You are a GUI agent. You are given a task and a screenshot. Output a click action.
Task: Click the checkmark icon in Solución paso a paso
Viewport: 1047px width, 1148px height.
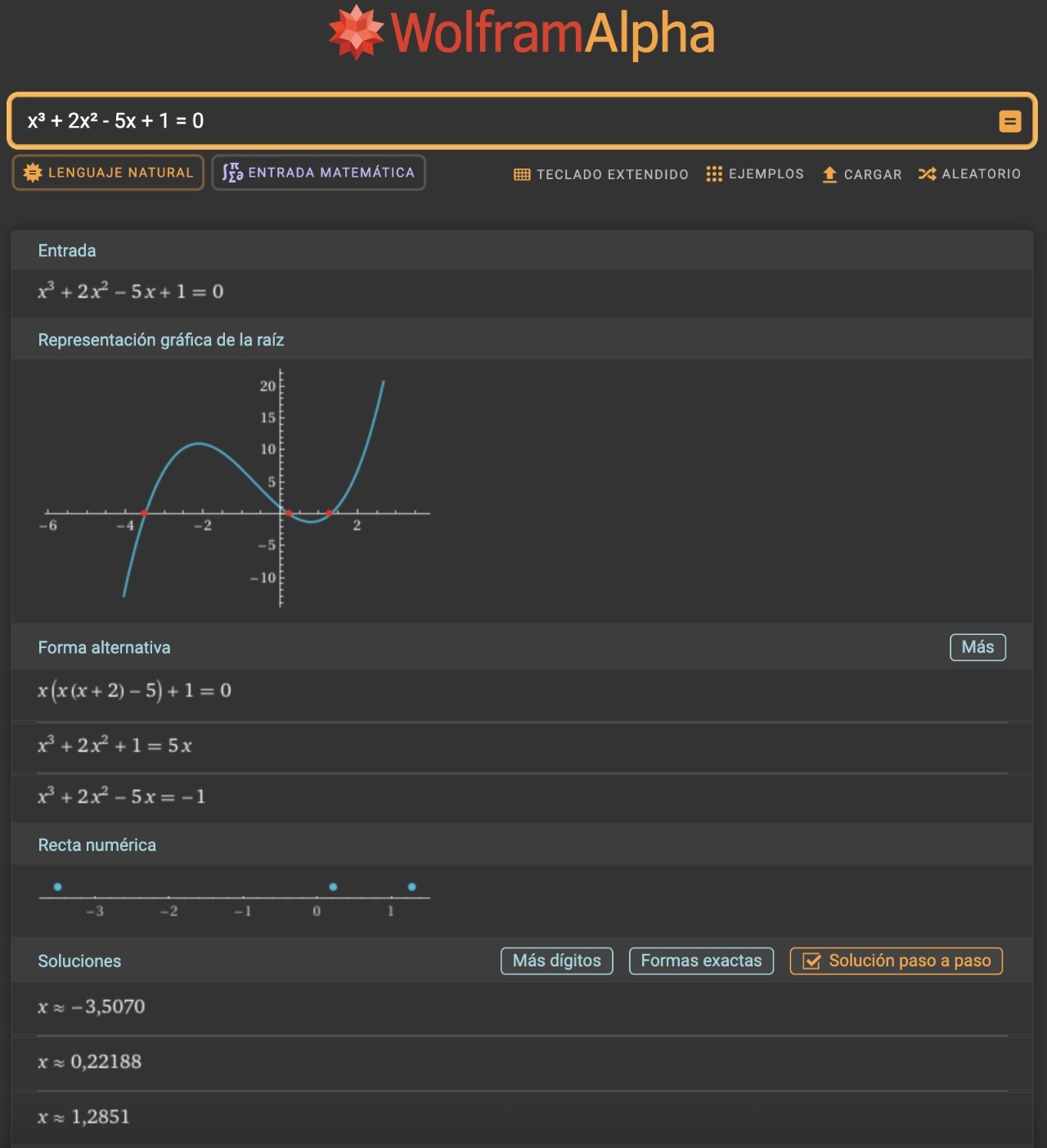tap(811, 961)
